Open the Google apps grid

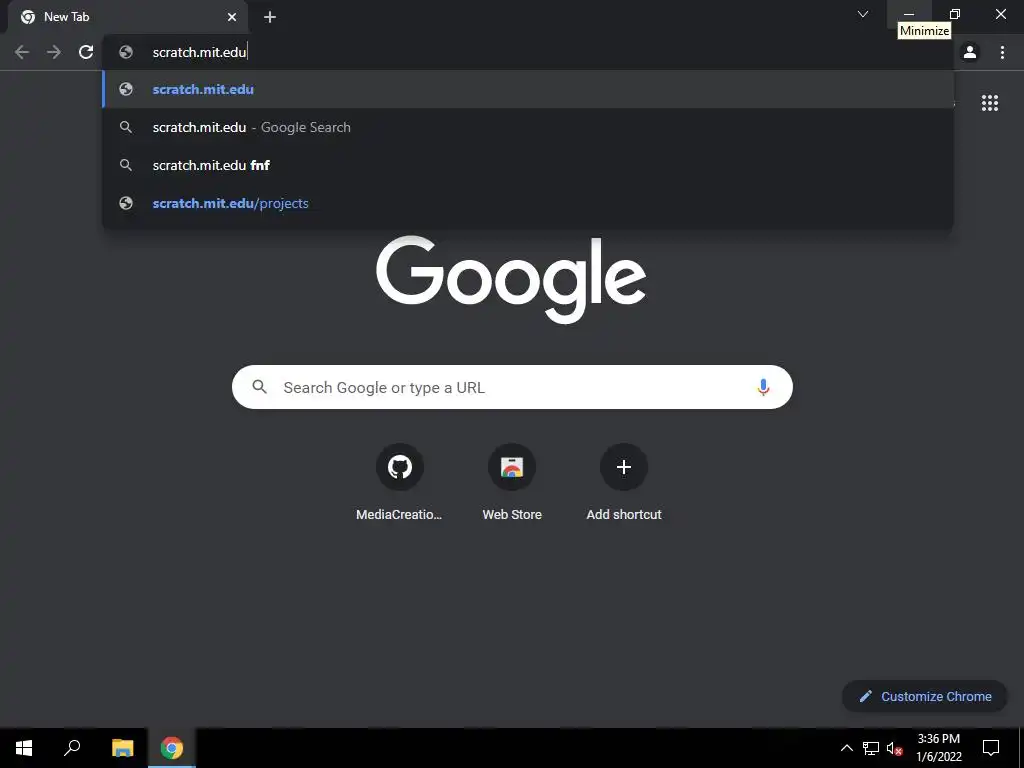989,103
